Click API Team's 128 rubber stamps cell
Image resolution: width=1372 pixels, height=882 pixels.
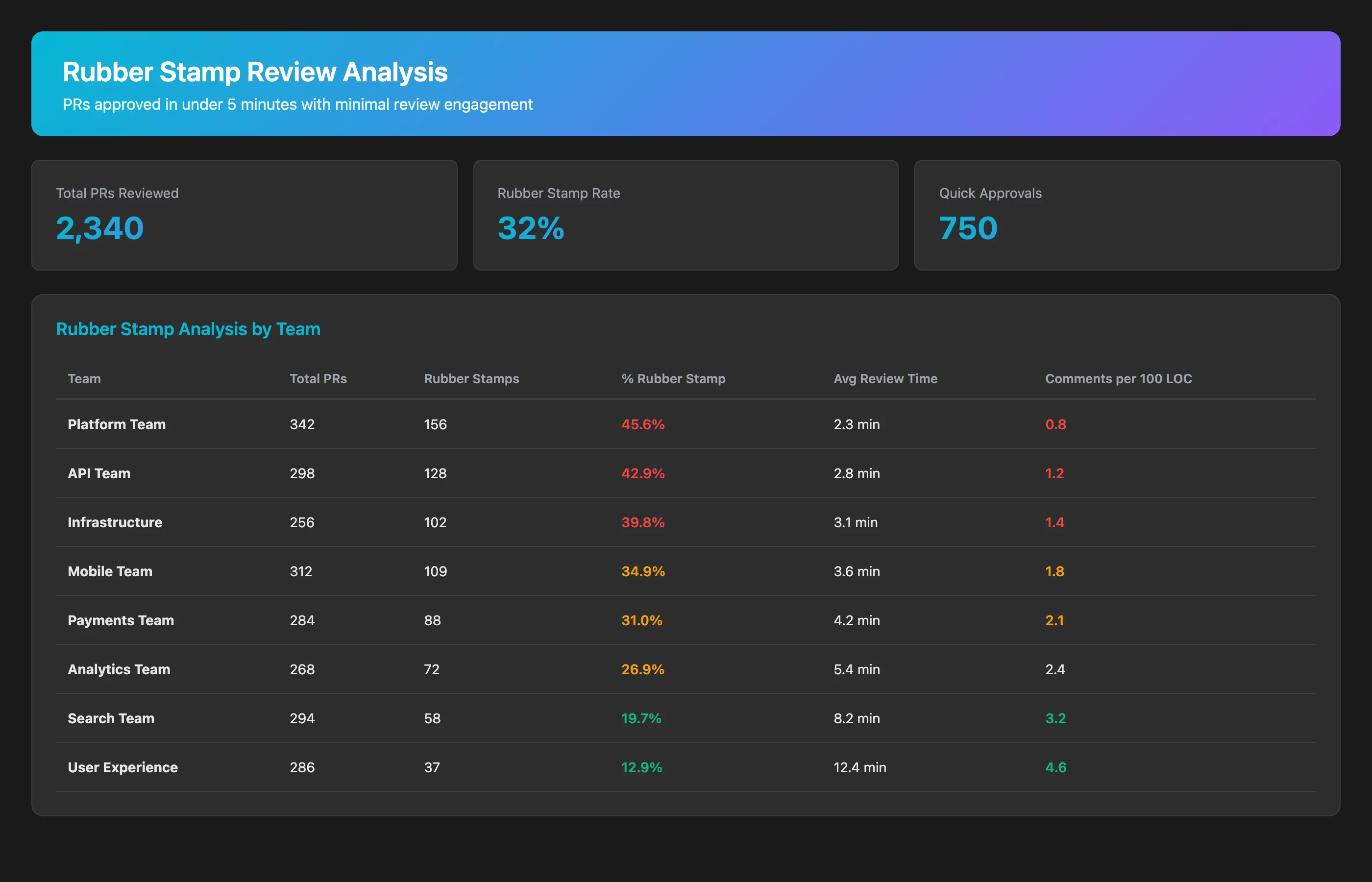(435, 474)
